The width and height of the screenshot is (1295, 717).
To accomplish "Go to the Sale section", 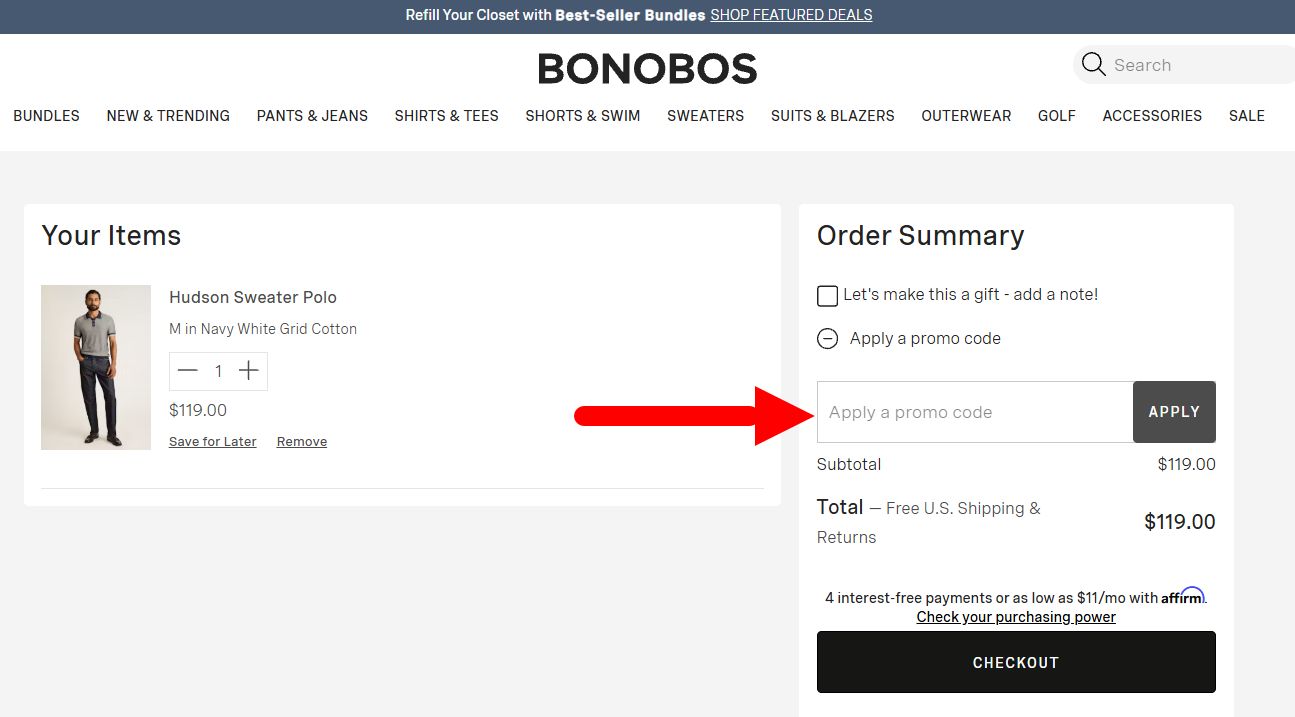I will click(1246, 116).
